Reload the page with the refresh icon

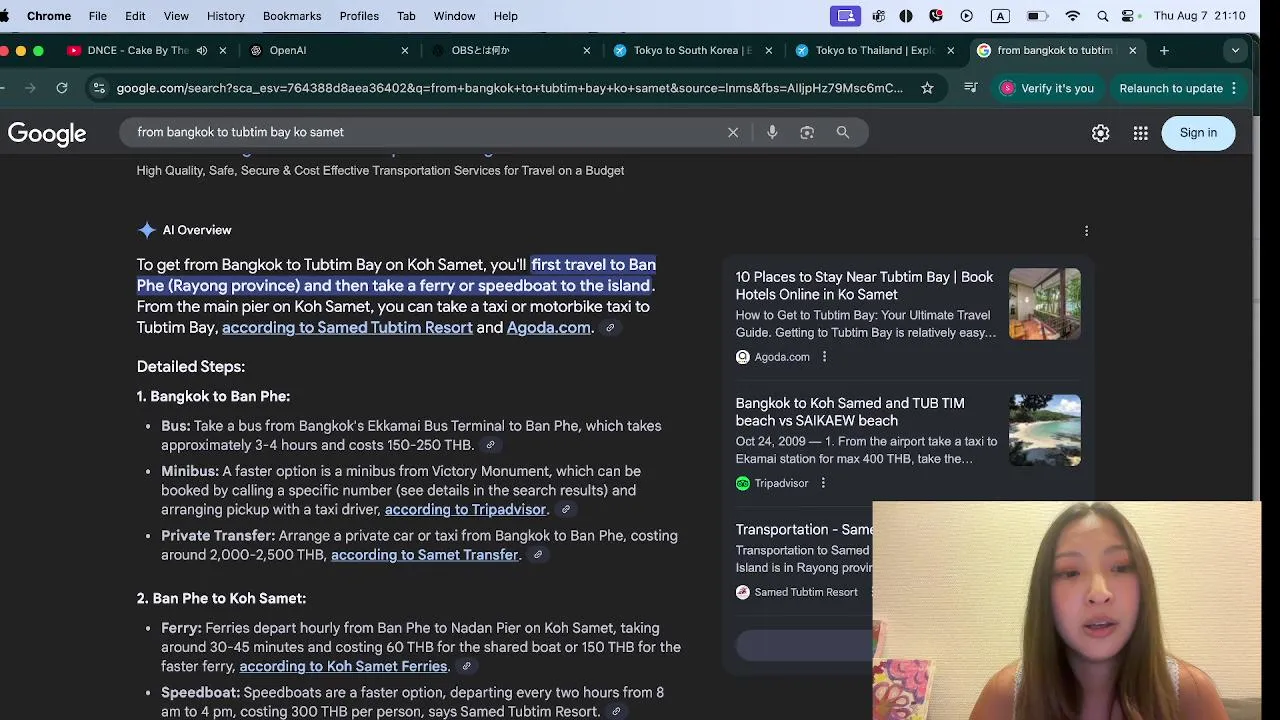pos(62,88)
